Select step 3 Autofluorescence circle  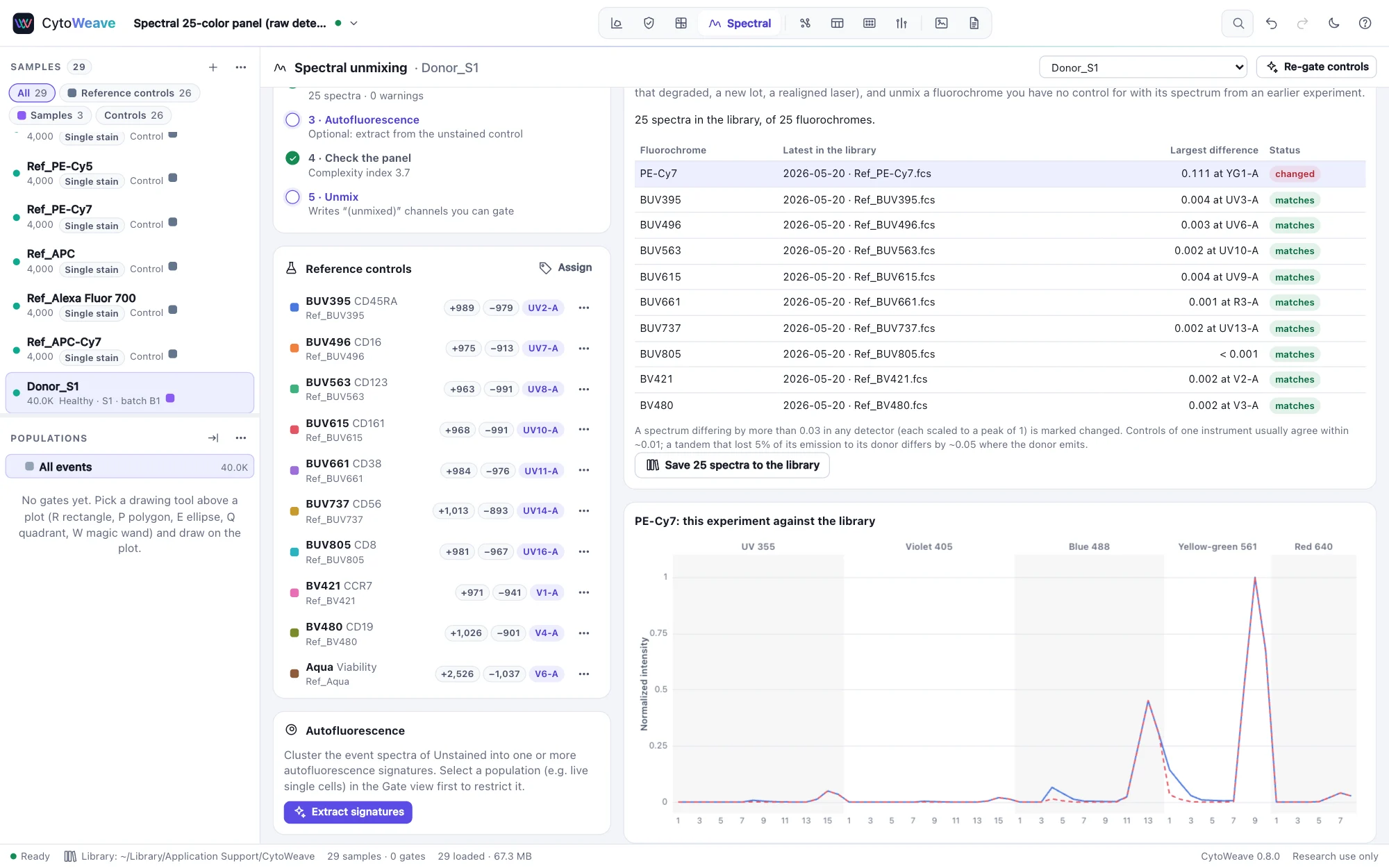(292, 119)
